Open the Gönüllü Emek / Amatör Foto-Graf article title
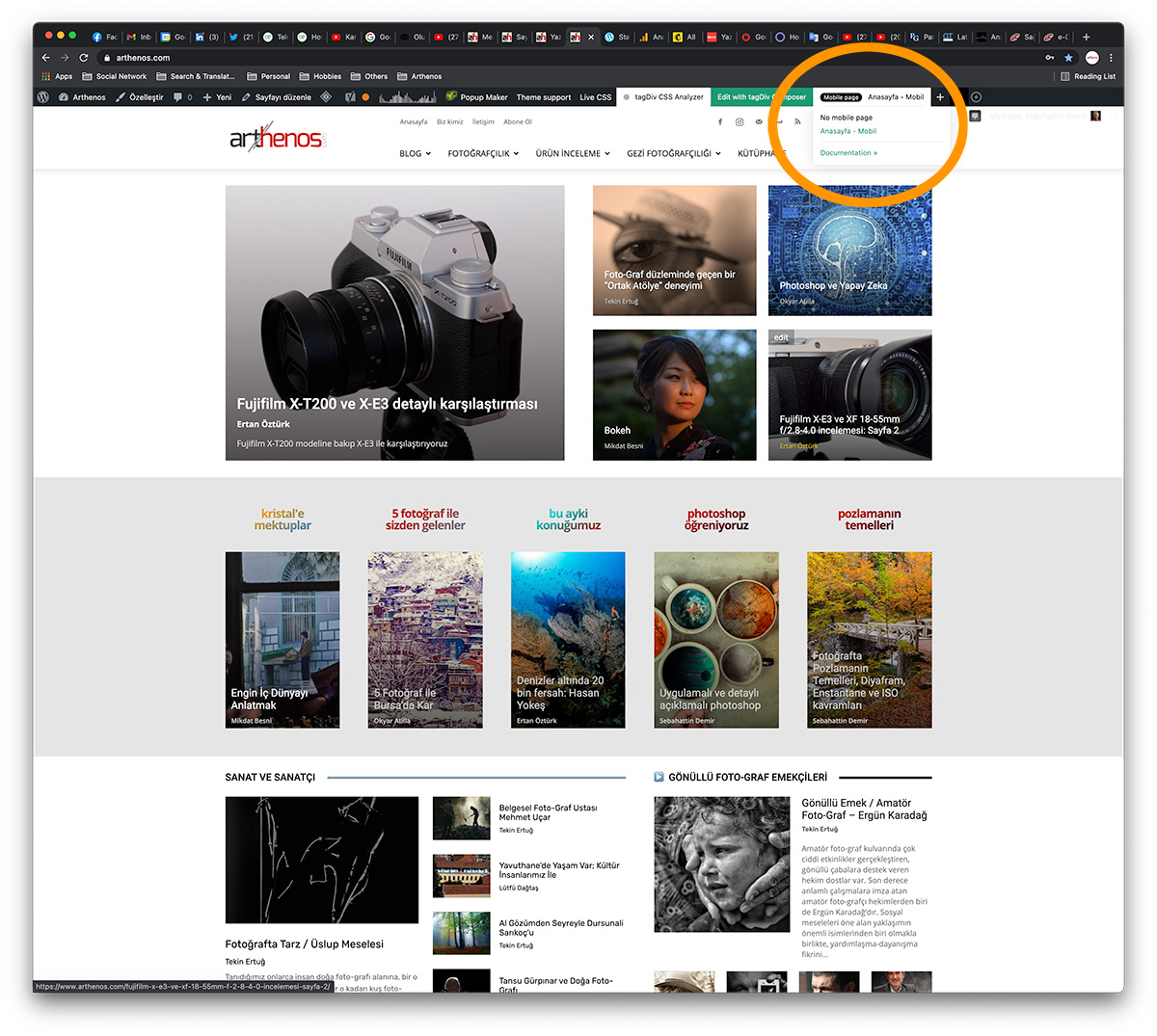 coord(864,810)
